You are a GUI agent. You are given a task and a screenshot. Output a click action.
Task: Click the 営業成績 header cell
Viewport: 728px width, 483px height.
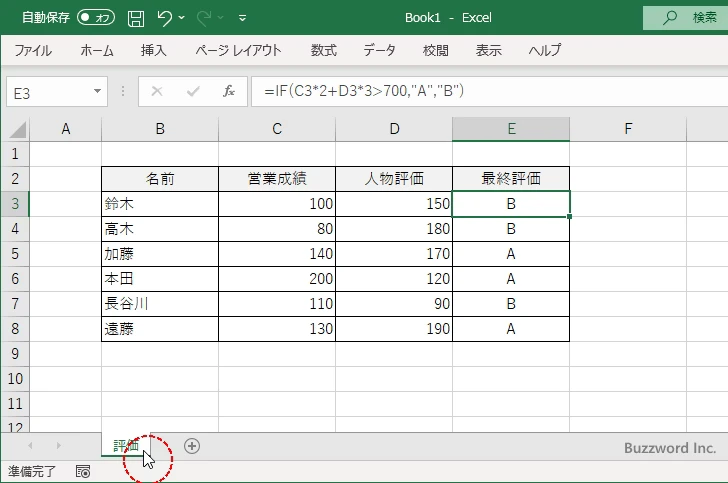(277, 179)
